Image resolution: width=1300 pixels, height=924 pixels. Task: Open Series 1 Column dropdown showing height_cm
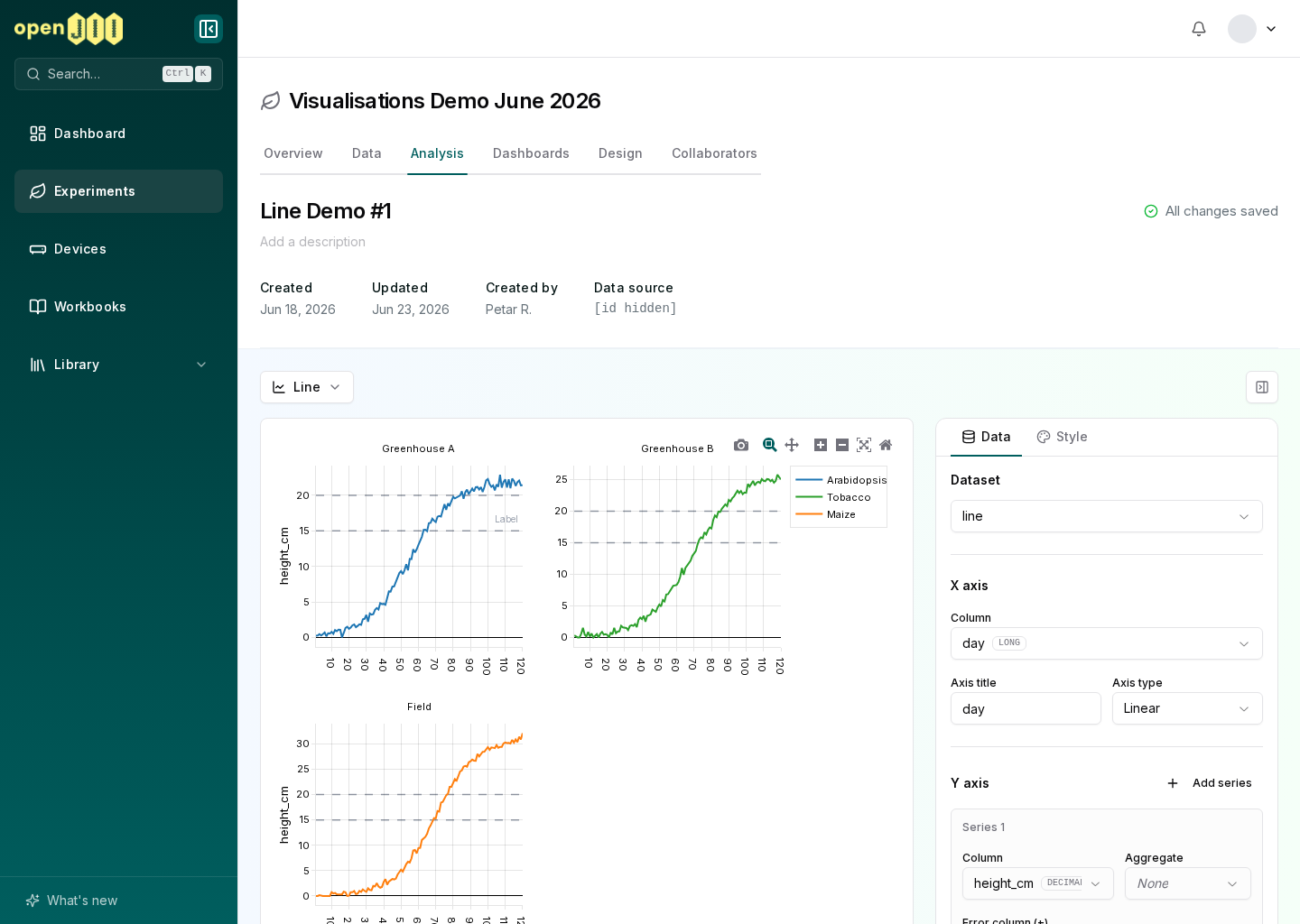click(1038, 883)
